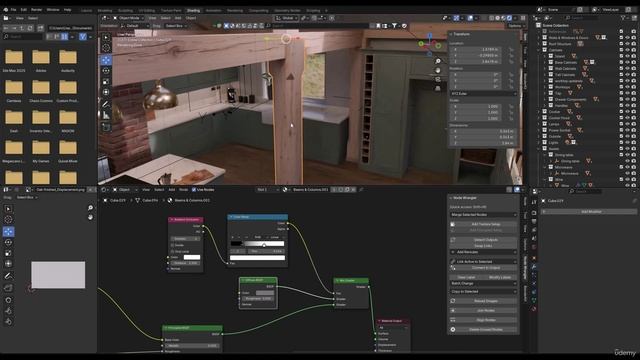This screenshot has width=640, height=360.
Task: Click Add Texture Setup button
Action: coord(486,224)
